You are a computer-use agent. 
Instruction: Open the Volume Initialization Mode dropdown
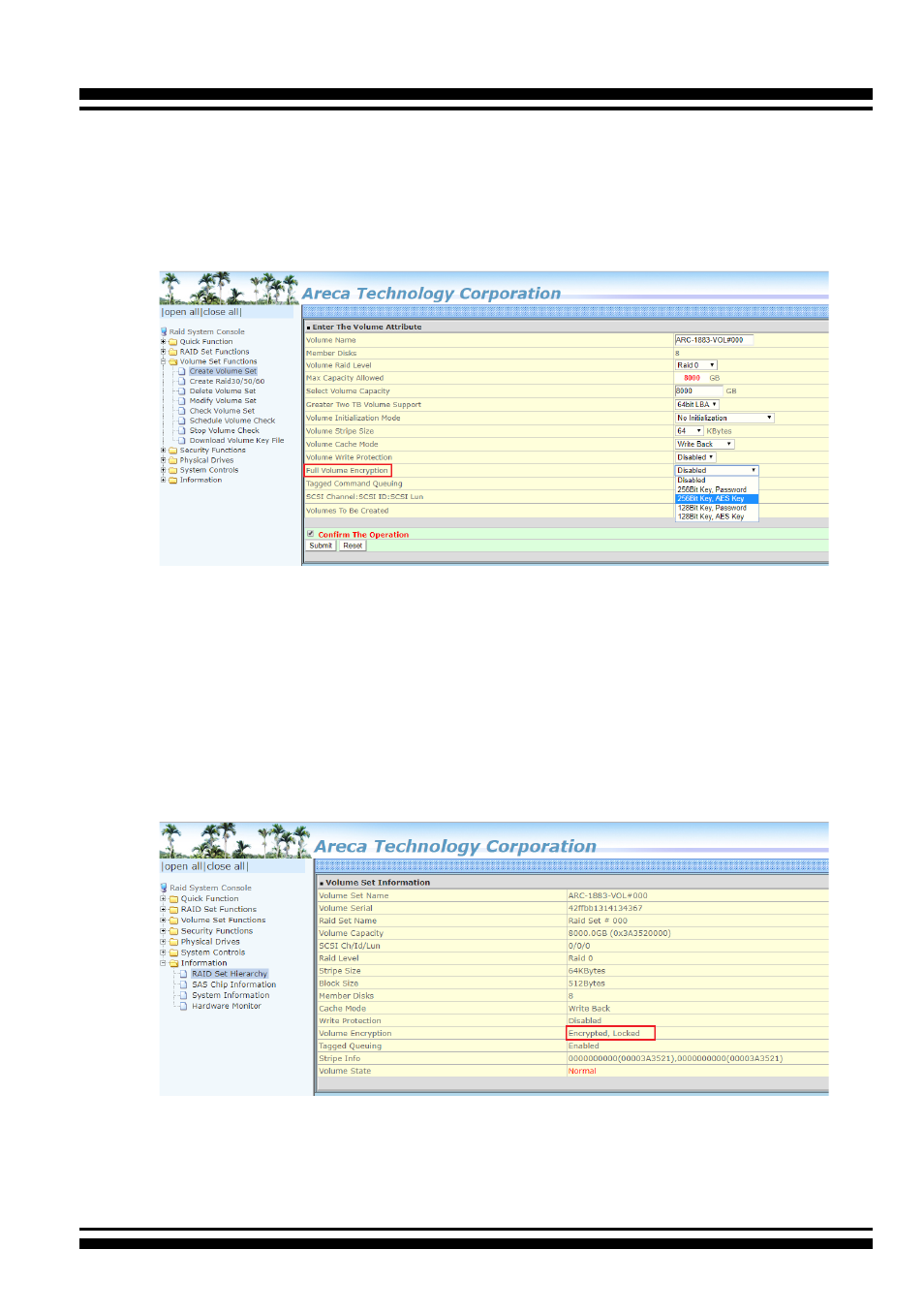coord(724,418)
